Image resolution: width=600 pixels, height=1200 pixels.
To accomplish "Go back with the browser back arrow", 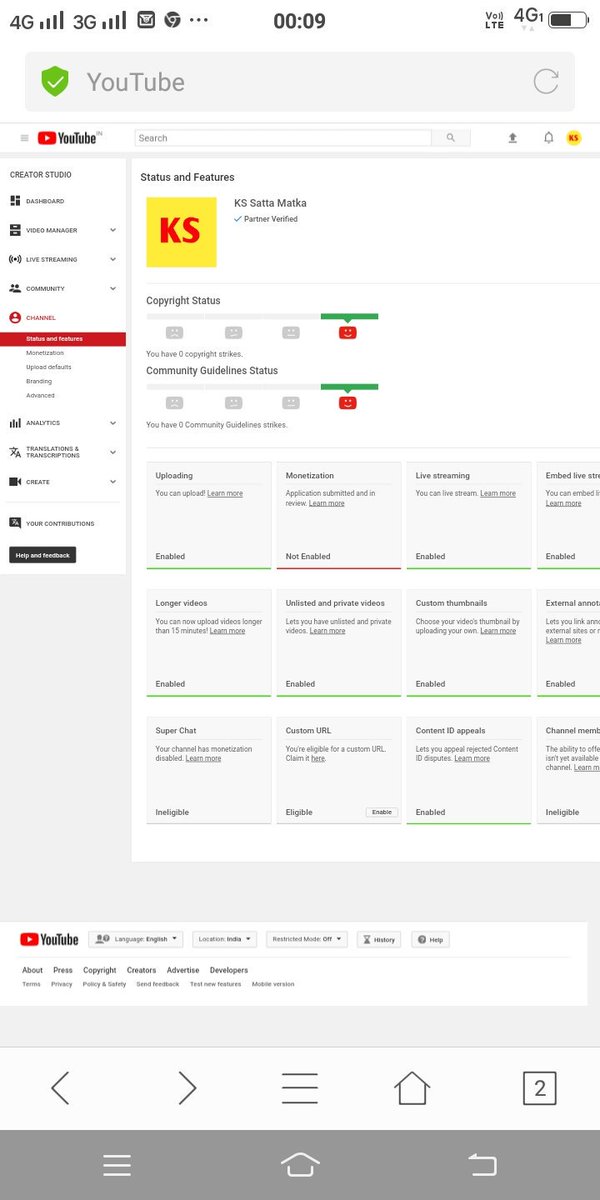I will point(60,1087).
